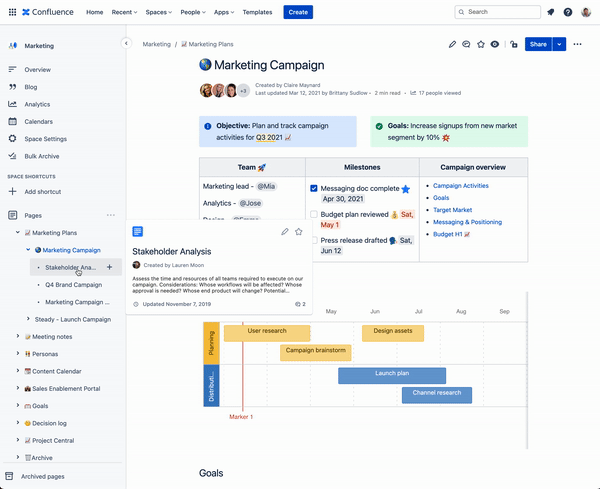Open the notifications bell icon
This screenshot has height=489, width=600.
click(x=551, y=12)
